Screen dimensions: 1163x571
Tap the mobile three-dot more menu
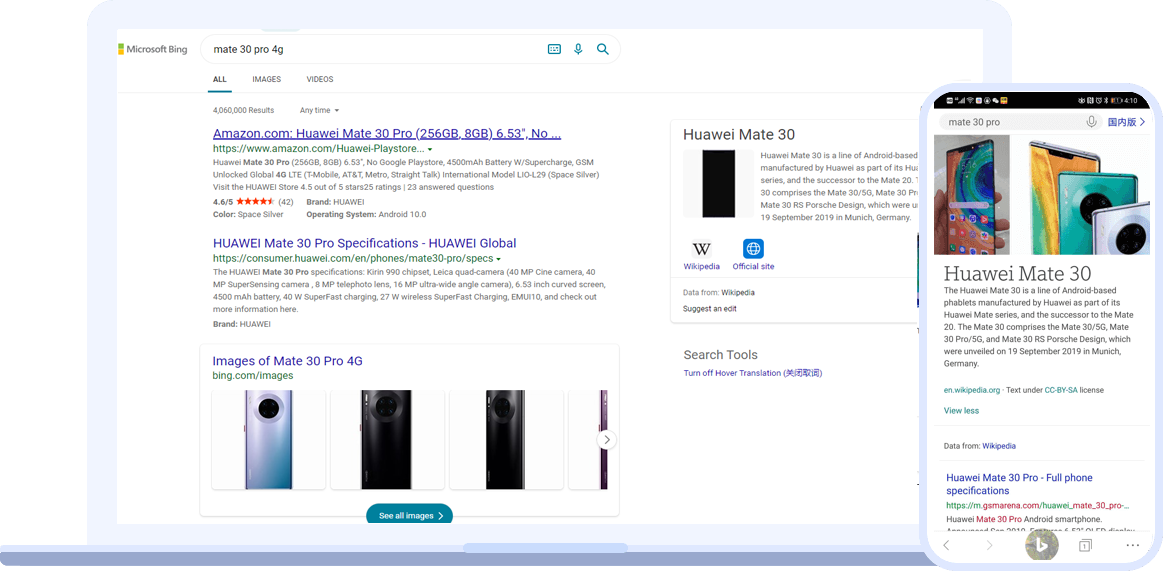click(x=1132, y=545)
